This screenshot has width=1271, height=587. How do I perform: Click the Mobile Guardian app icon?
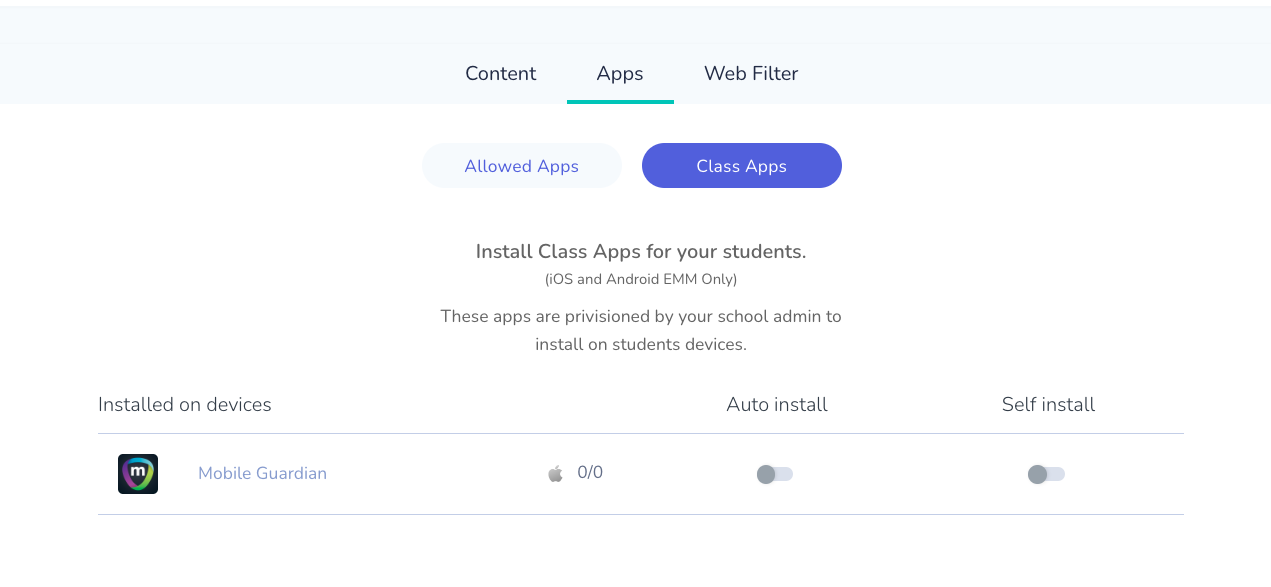[x=138, y=474]
